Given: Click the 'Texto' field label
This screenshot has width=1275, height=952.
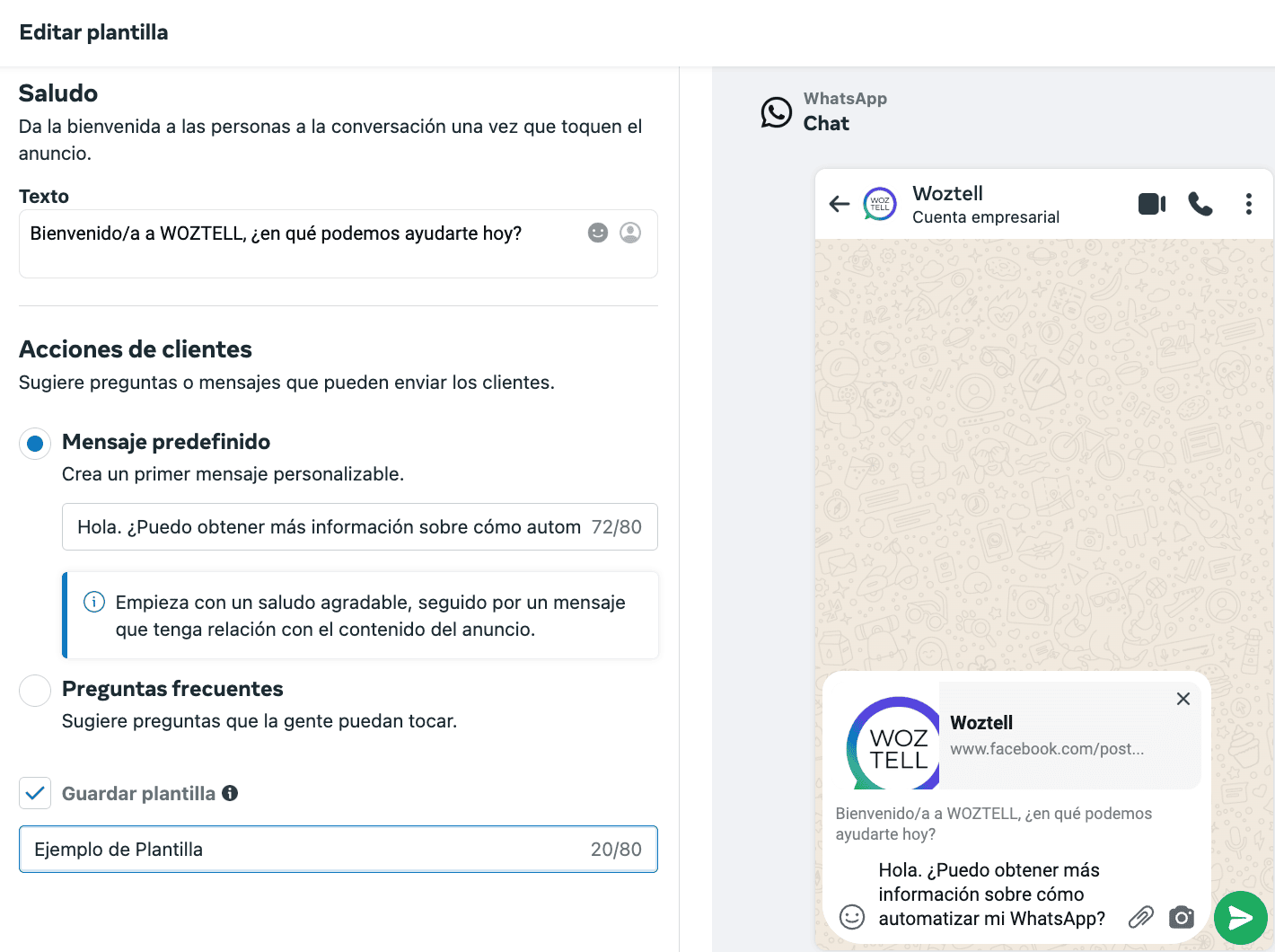Looking at the screenshot, I should click(44, 197).
